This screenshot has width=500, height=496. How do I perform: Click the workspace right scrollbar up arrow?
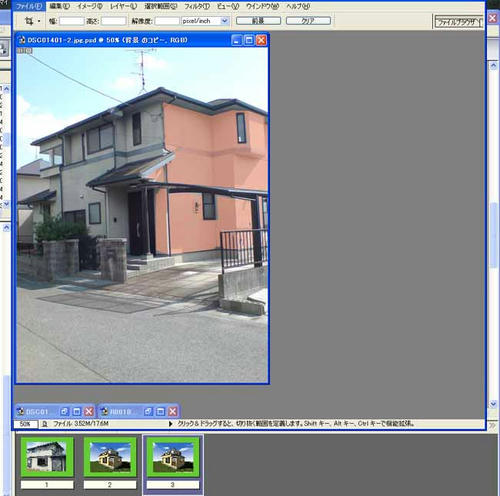coord(494,66)
